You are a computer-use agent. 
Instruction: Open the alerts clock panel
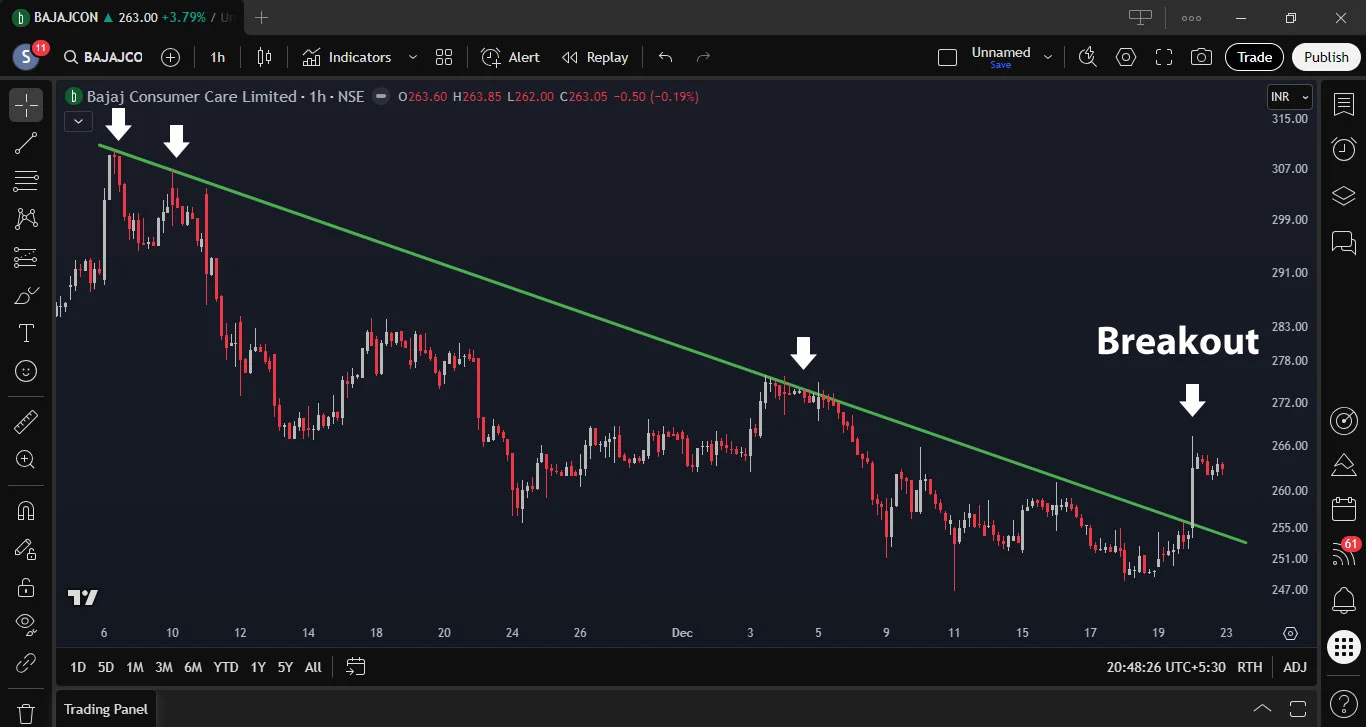[1344, 149]
